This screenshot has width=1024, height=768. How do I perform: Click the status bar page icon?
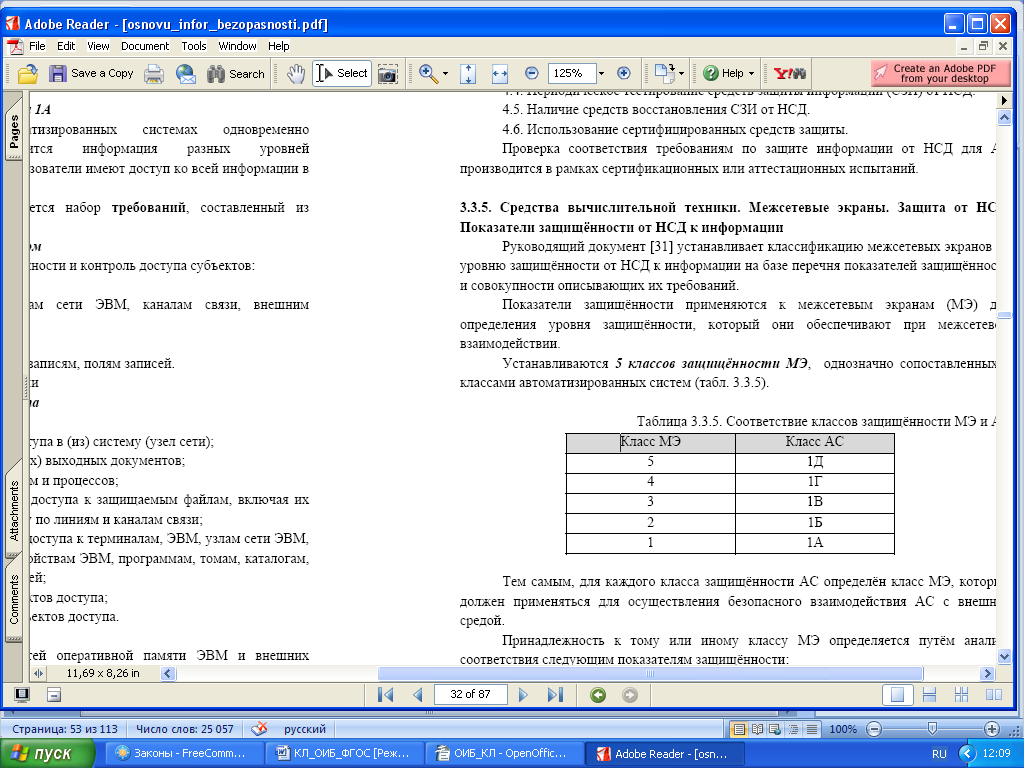tap(54, 695)
